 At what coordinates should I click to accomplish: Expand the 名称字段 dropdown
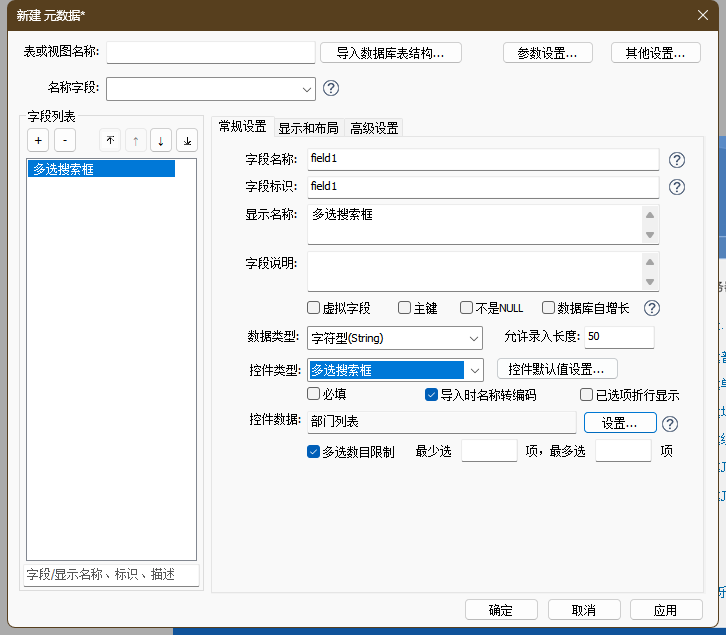click(x=306, y=89)
